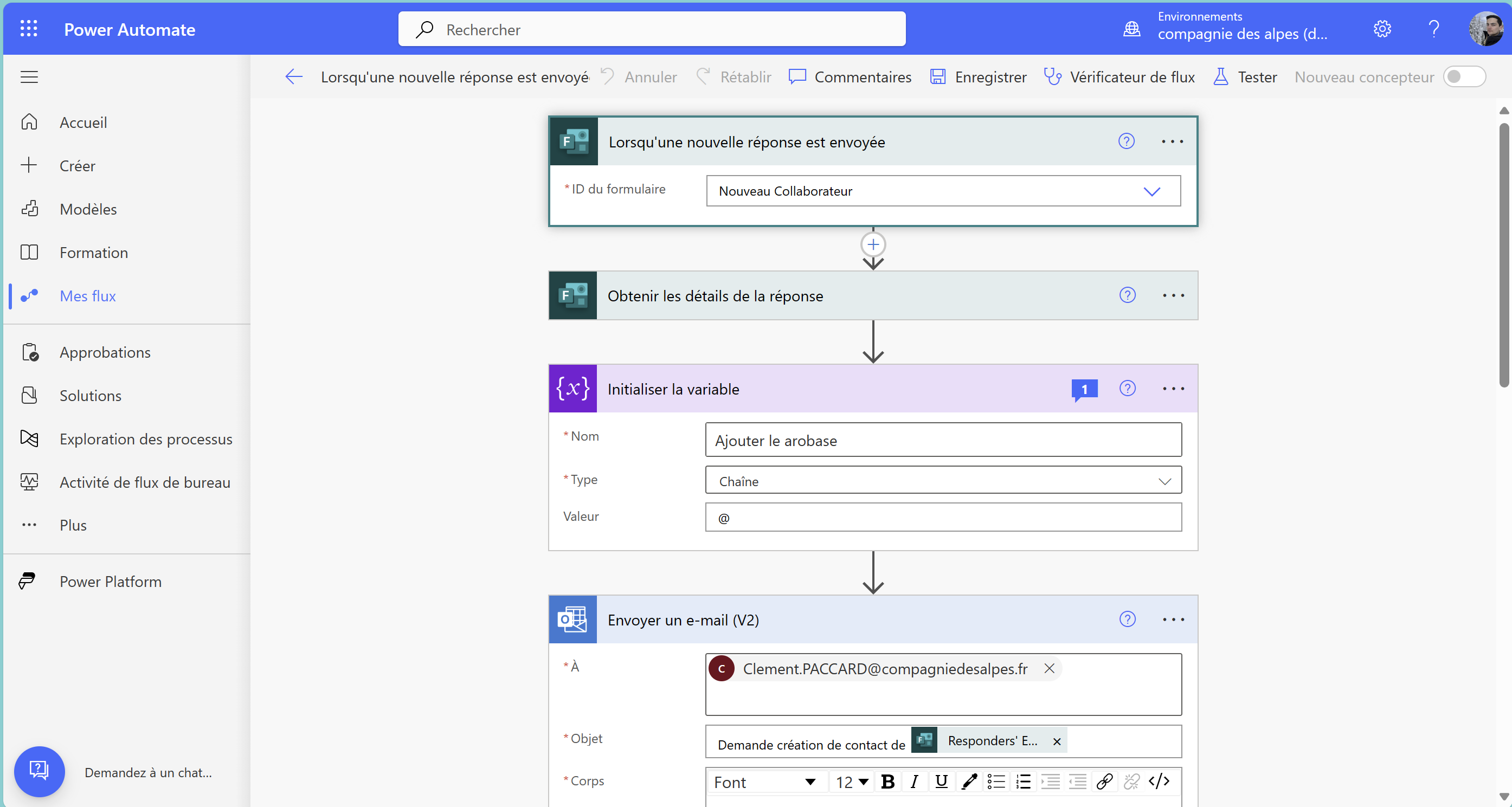
Task: Click the remove link icon
Action: pos(1131,782)
